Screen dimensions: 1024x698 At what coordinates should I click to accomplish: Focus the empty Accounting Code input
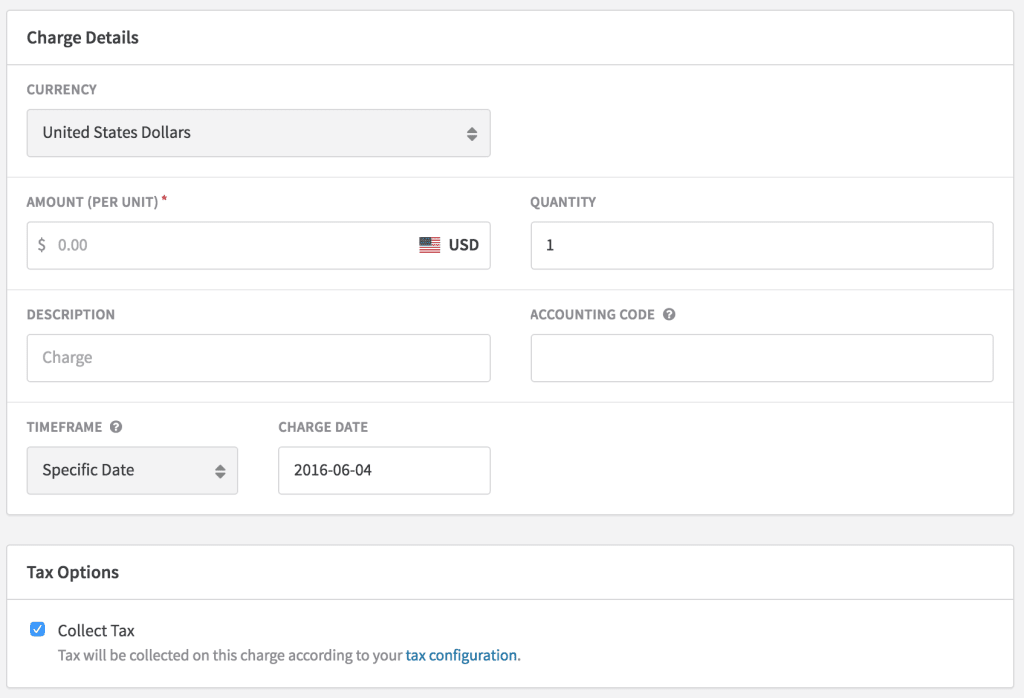(x=761, y=358)
